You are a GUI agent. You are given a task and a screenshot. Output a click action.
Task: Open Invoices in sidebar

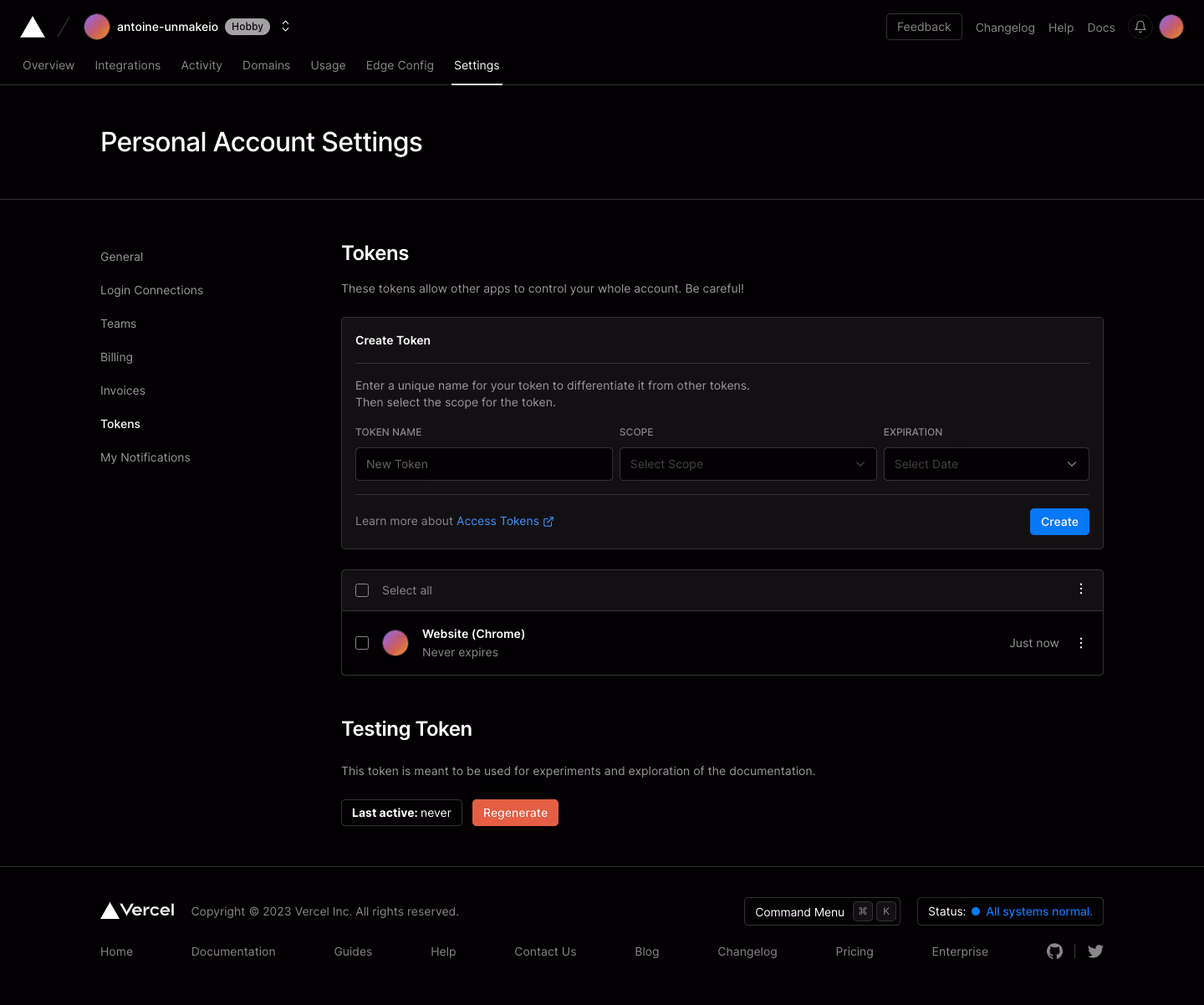pos(123,390)
